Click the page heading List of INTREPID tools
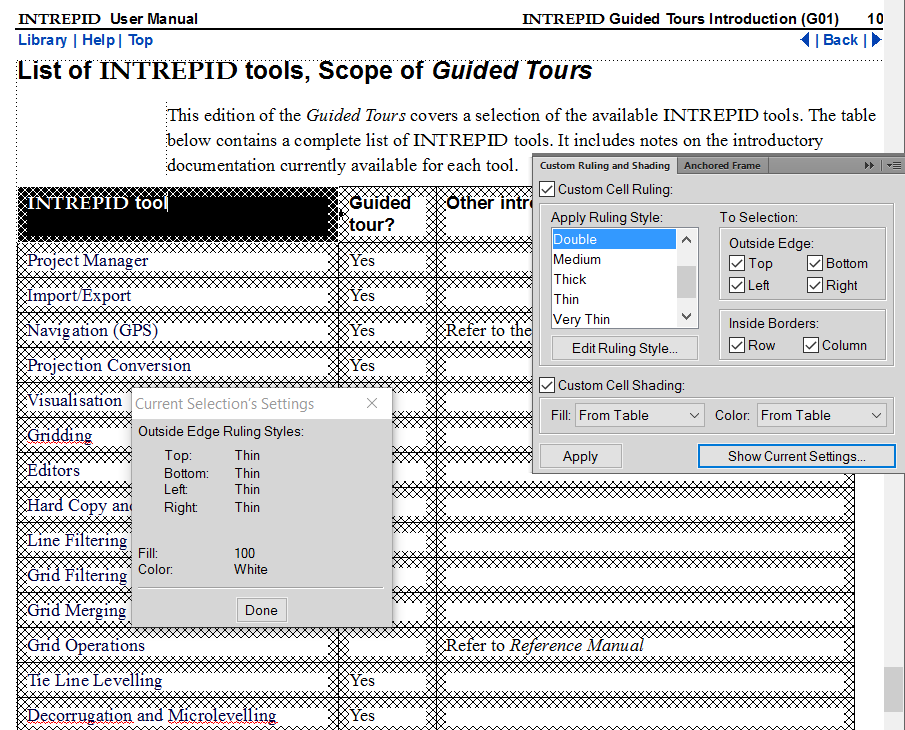The height and width of the screenshot is (730, 905). pos(305,70)
